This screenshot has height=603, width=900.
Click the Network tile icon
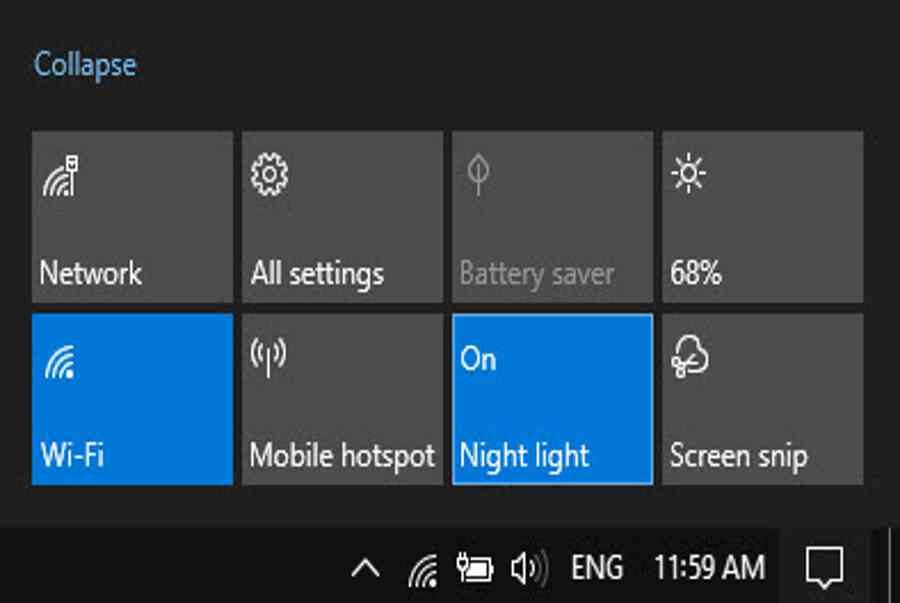click(61, 176)
